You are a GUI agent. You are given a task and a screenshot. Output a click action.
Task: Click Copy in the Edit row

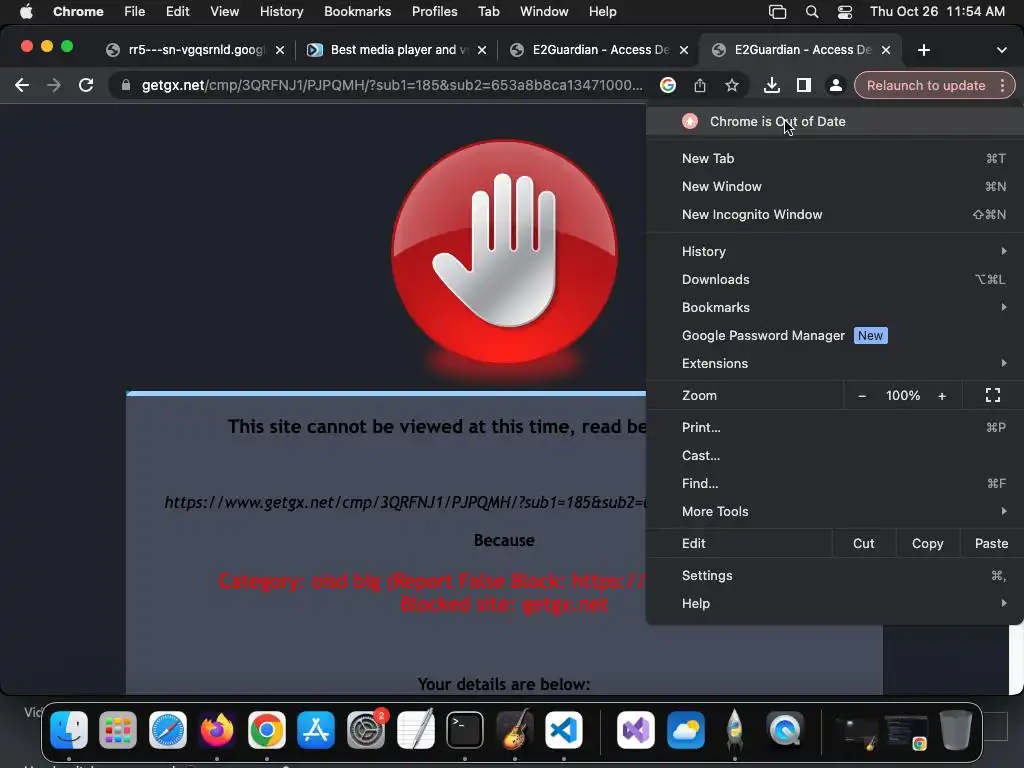[927, 543]
